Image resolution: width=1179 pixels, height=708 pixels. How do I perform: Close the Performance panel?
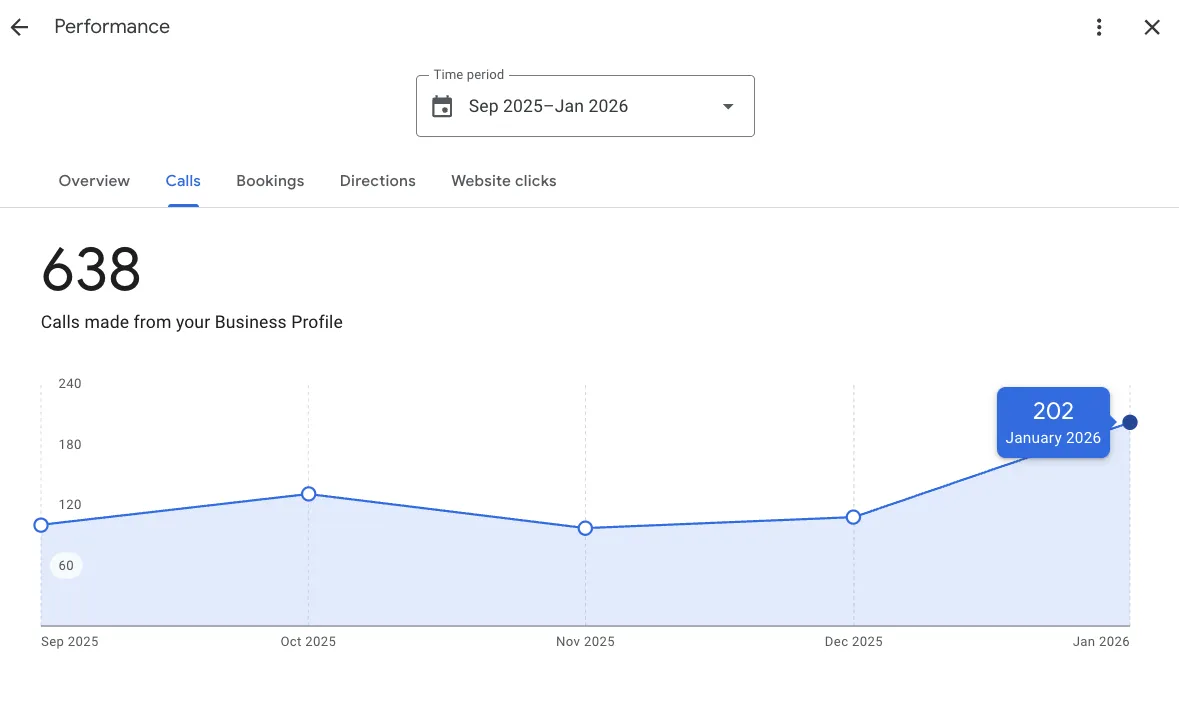coord(1152,27)
